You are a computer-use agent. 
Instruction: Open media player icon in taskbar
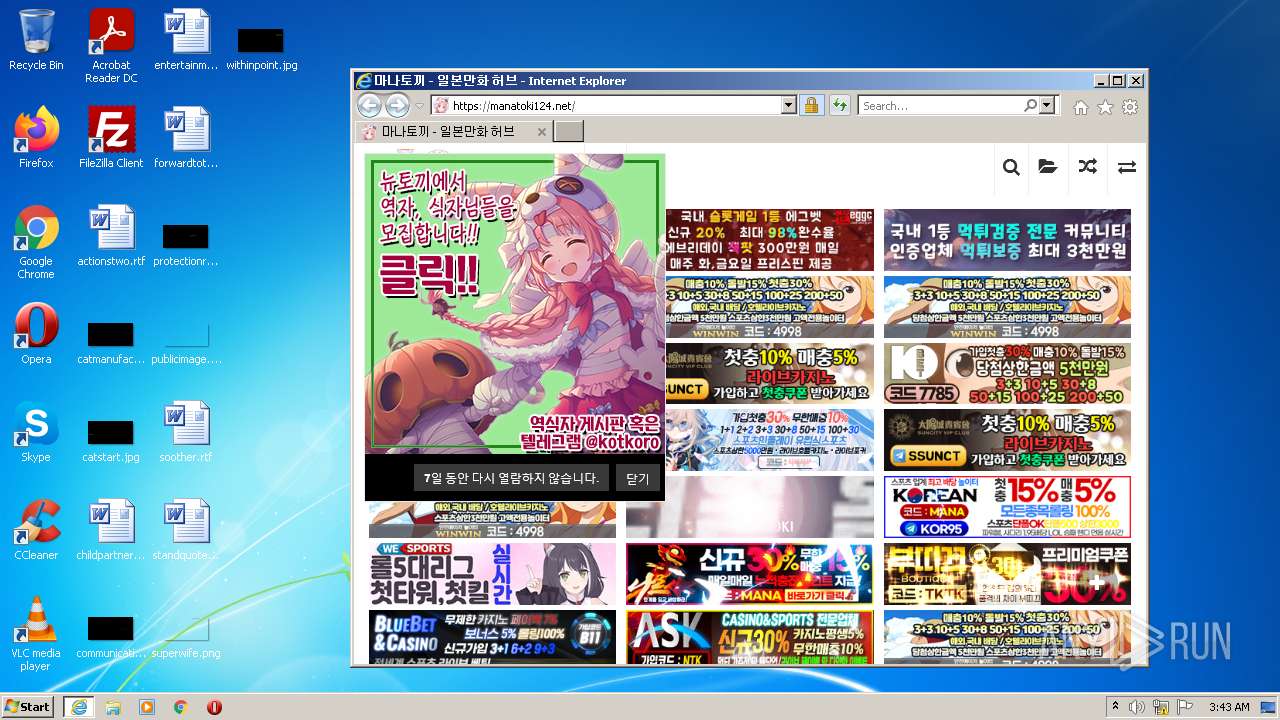[x=147, y=707]
